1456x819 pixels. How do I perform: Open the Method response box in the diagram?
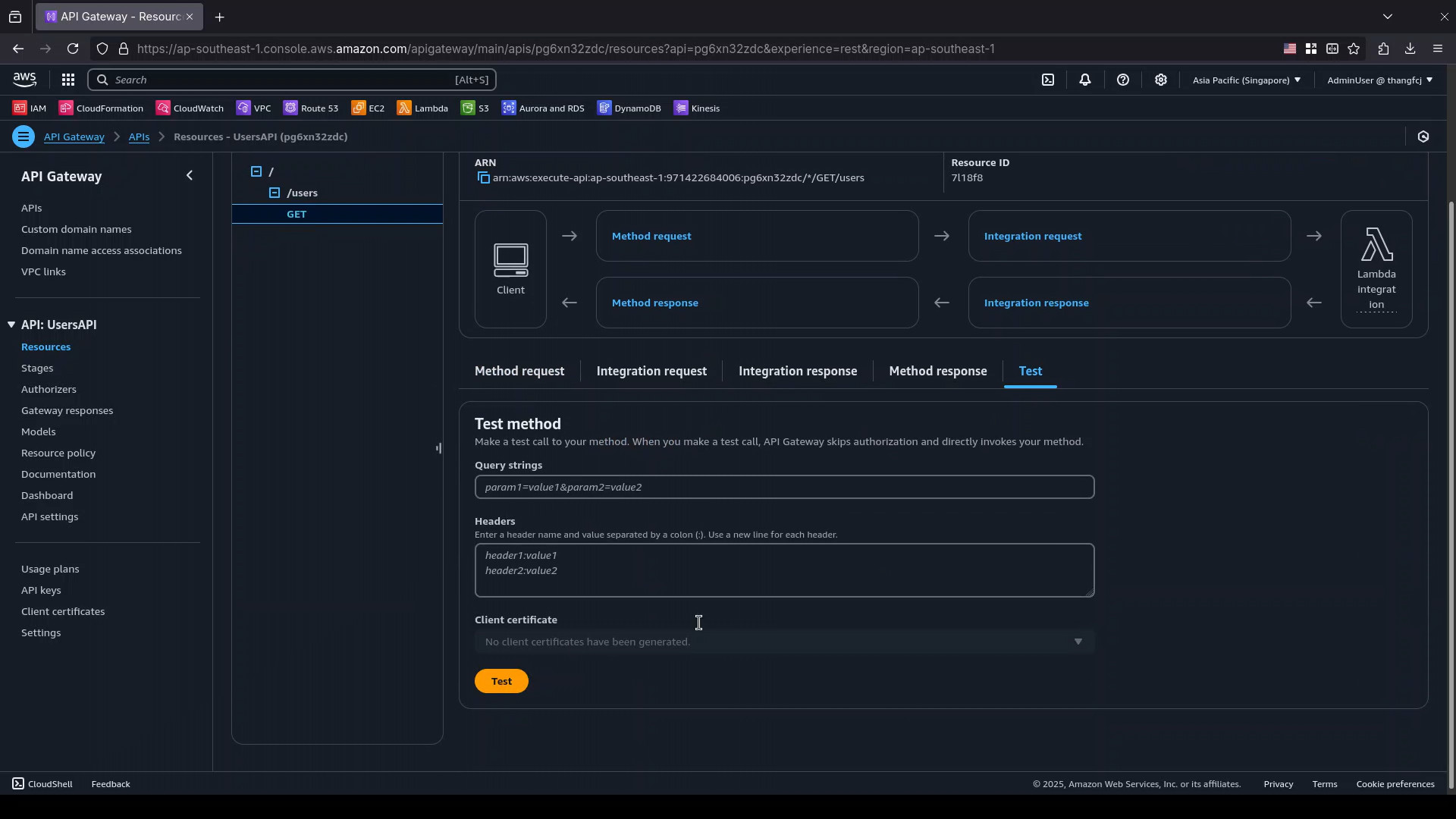[x=757, y=303]
